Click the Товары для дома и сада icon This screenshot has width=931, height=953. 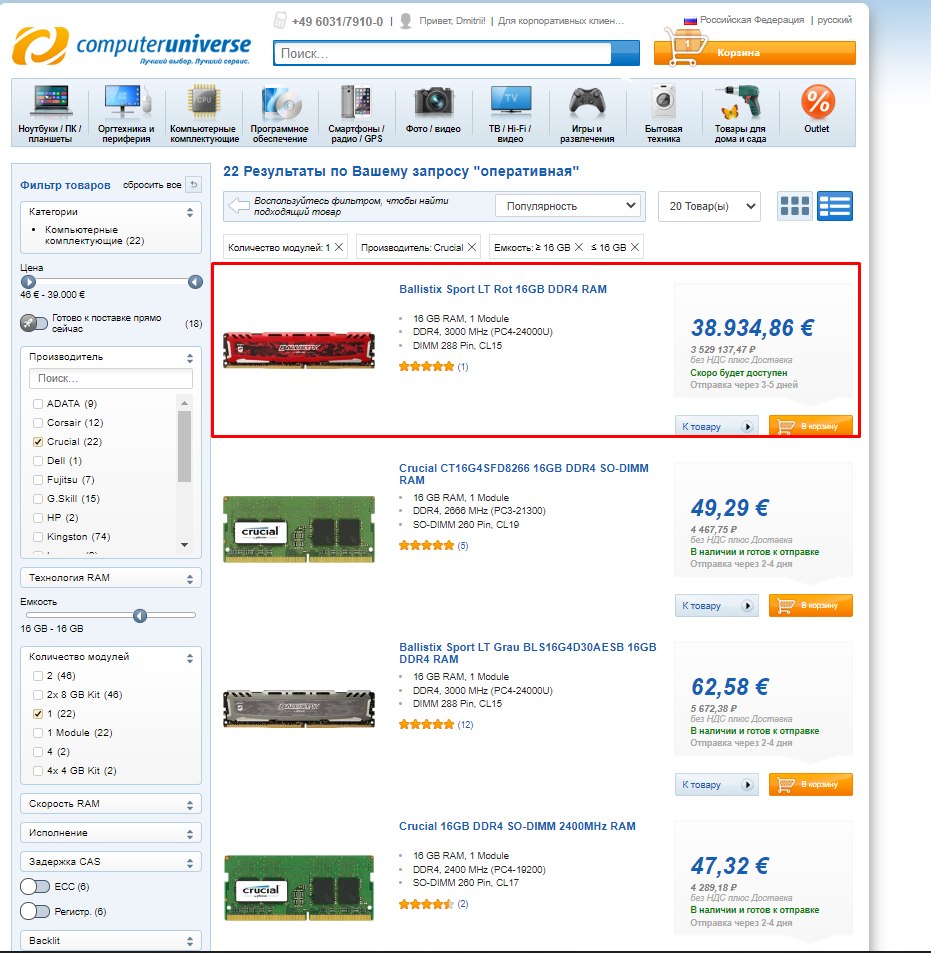[740, 101]
